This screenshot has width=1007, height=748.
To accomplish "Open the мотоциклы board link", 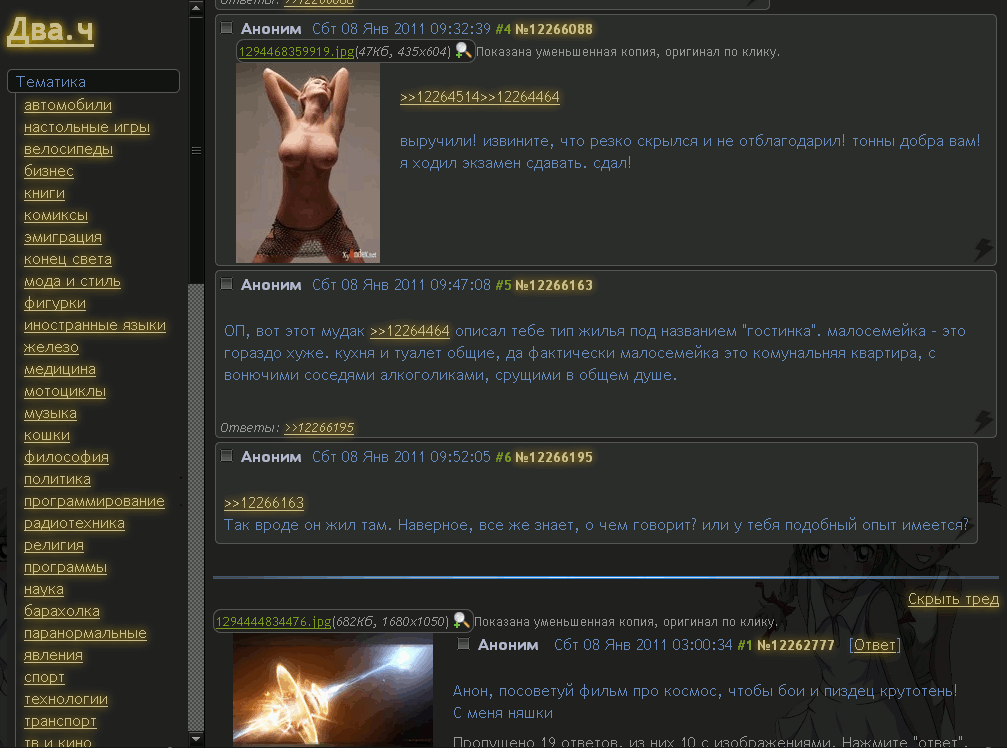I will click(x=65, y=391).
